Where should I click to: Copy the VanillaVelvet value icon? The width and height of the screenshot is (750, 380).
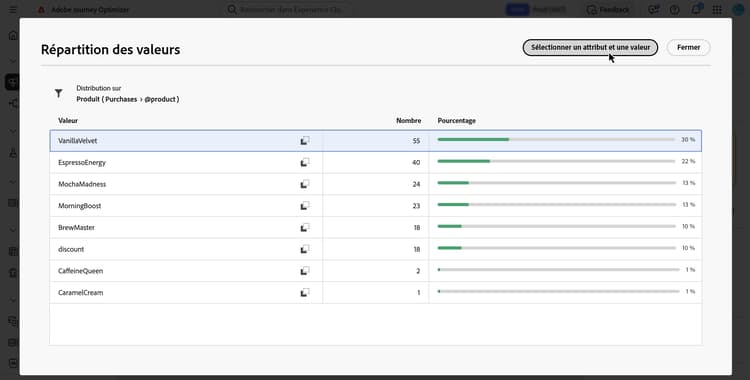point(305,141)
